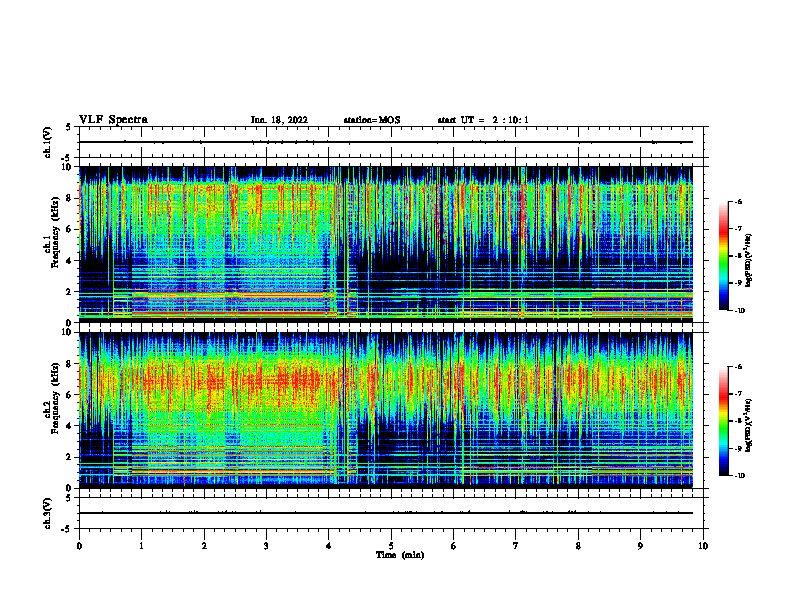Image resolution: width=792 pixels, height=612 pixels.
Task: Click time tick label "9" on the x-axis
Action: click(640, 546)
